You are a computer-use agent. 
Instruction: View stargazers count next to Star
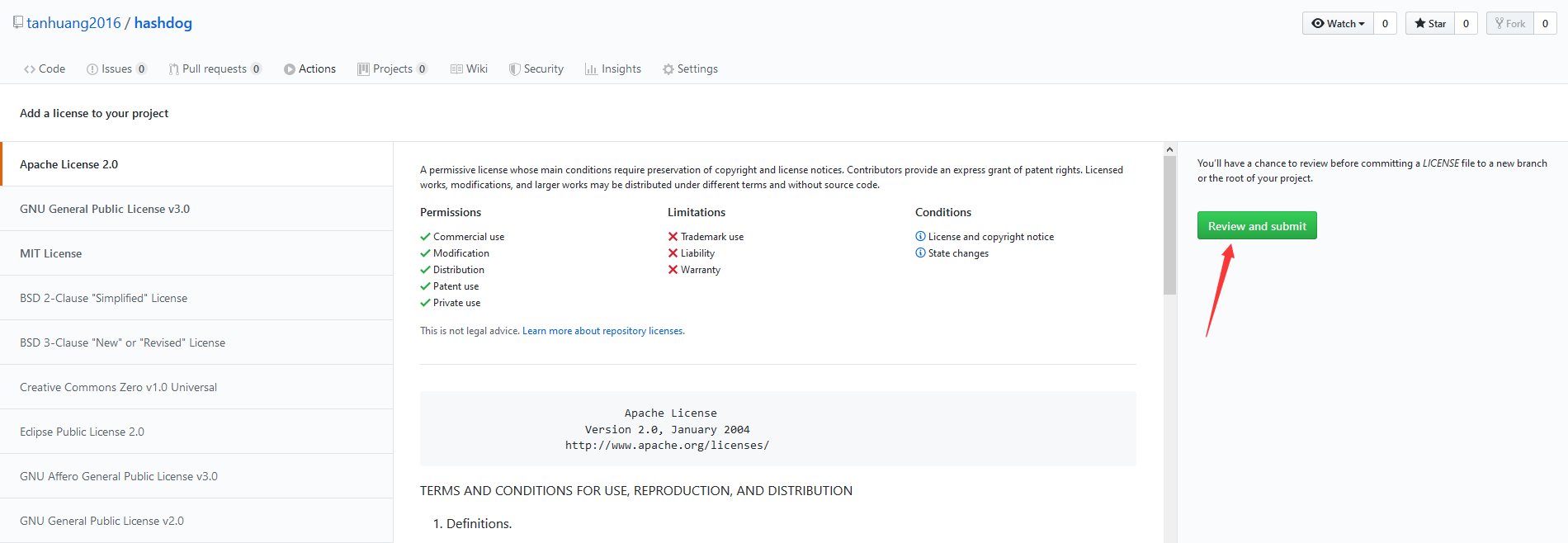coord(1466,23)
